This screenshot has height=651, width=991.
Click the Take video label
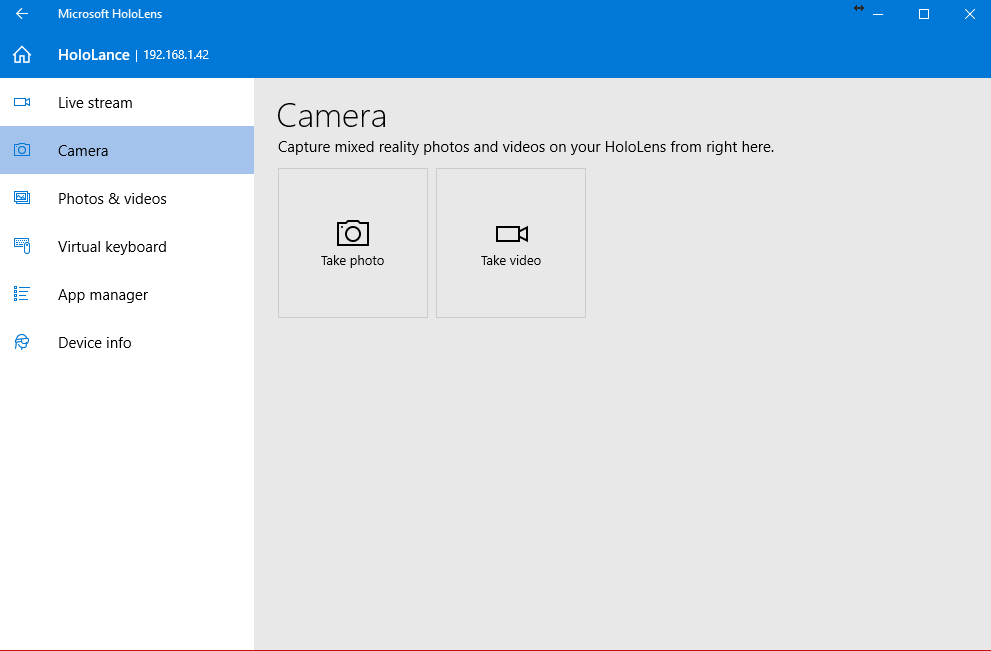pyautogui.click(x=511, y=260)
